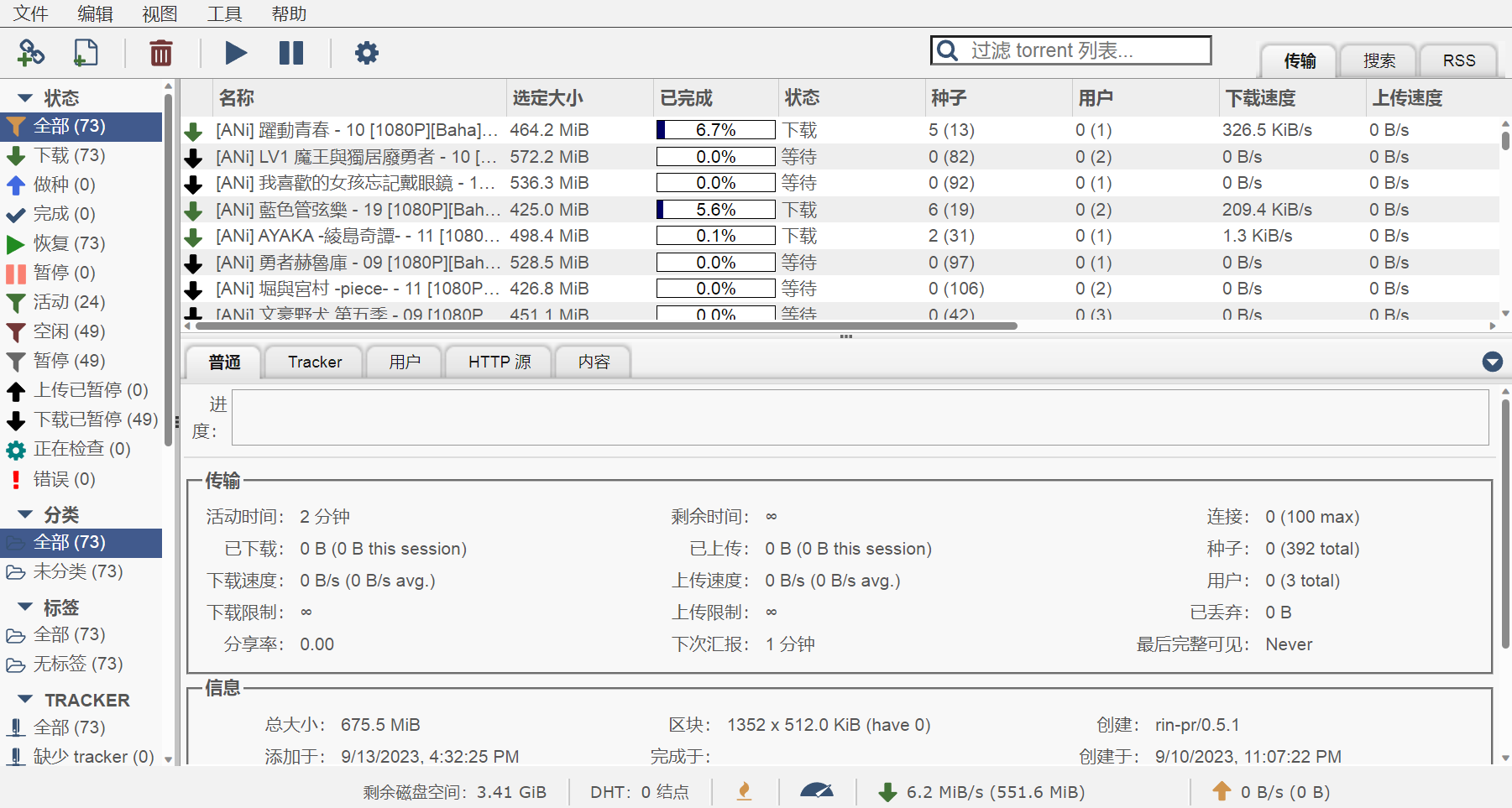Sort torrents by 下载速度 column header
1512x808 pixels.
click(x=1260, y=98)
